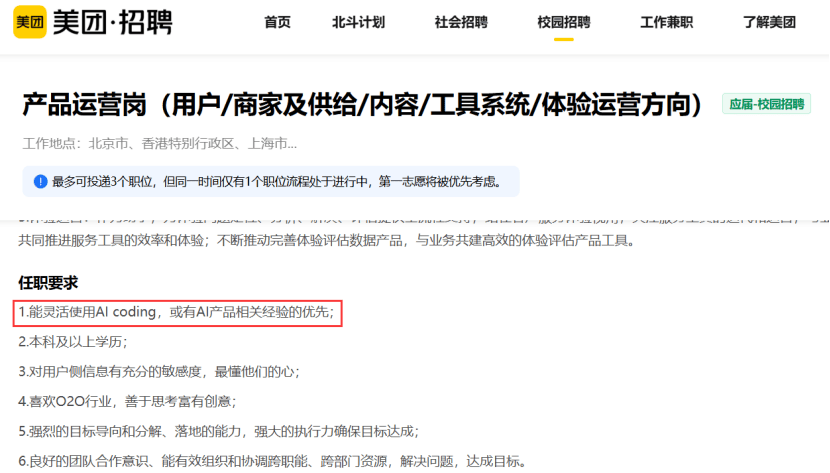The image size is (830, 473).
Task: Click the job title 产品运营岗 heading
Action: tap(362, 104)
